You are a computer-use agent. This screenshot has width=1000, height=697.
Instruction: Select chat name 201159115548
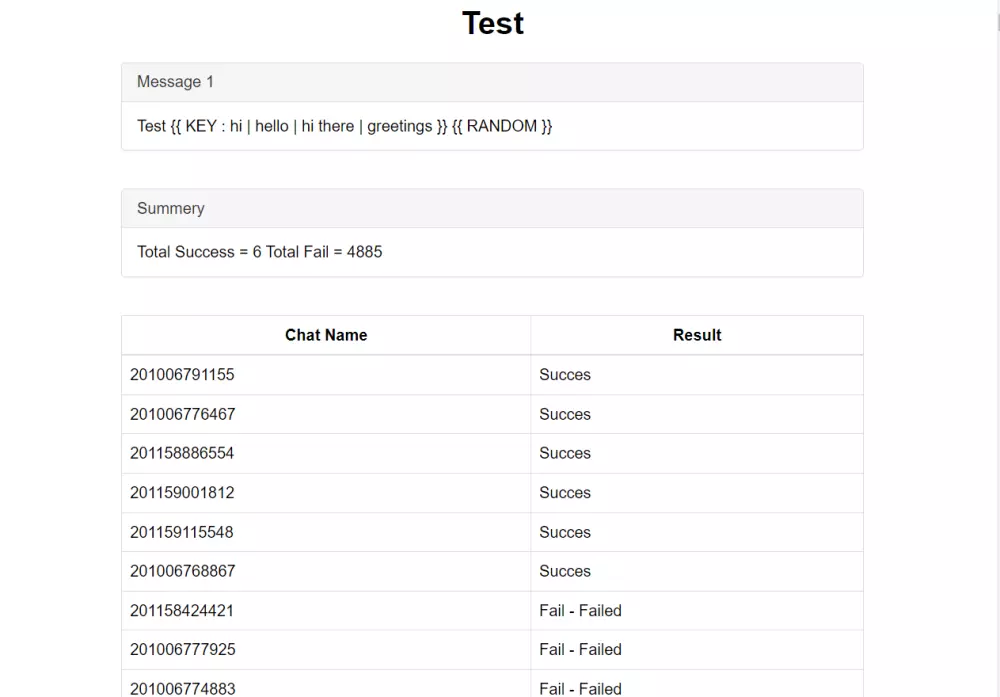(182, 532)
